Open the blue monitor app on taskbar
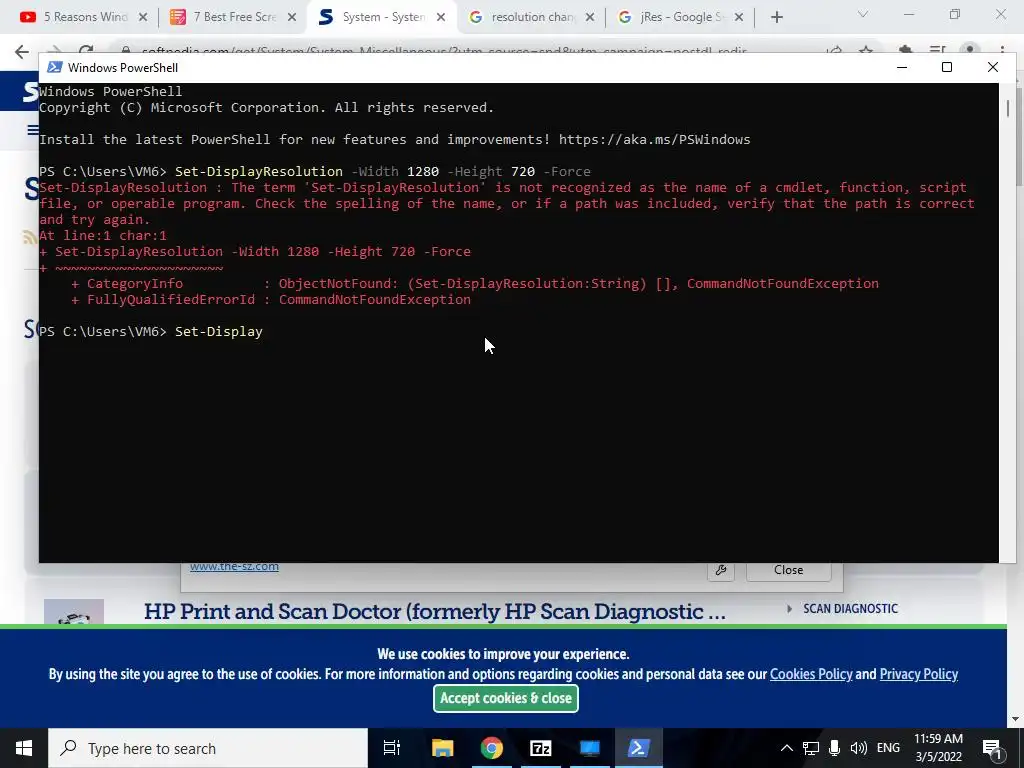 (590, 748)
